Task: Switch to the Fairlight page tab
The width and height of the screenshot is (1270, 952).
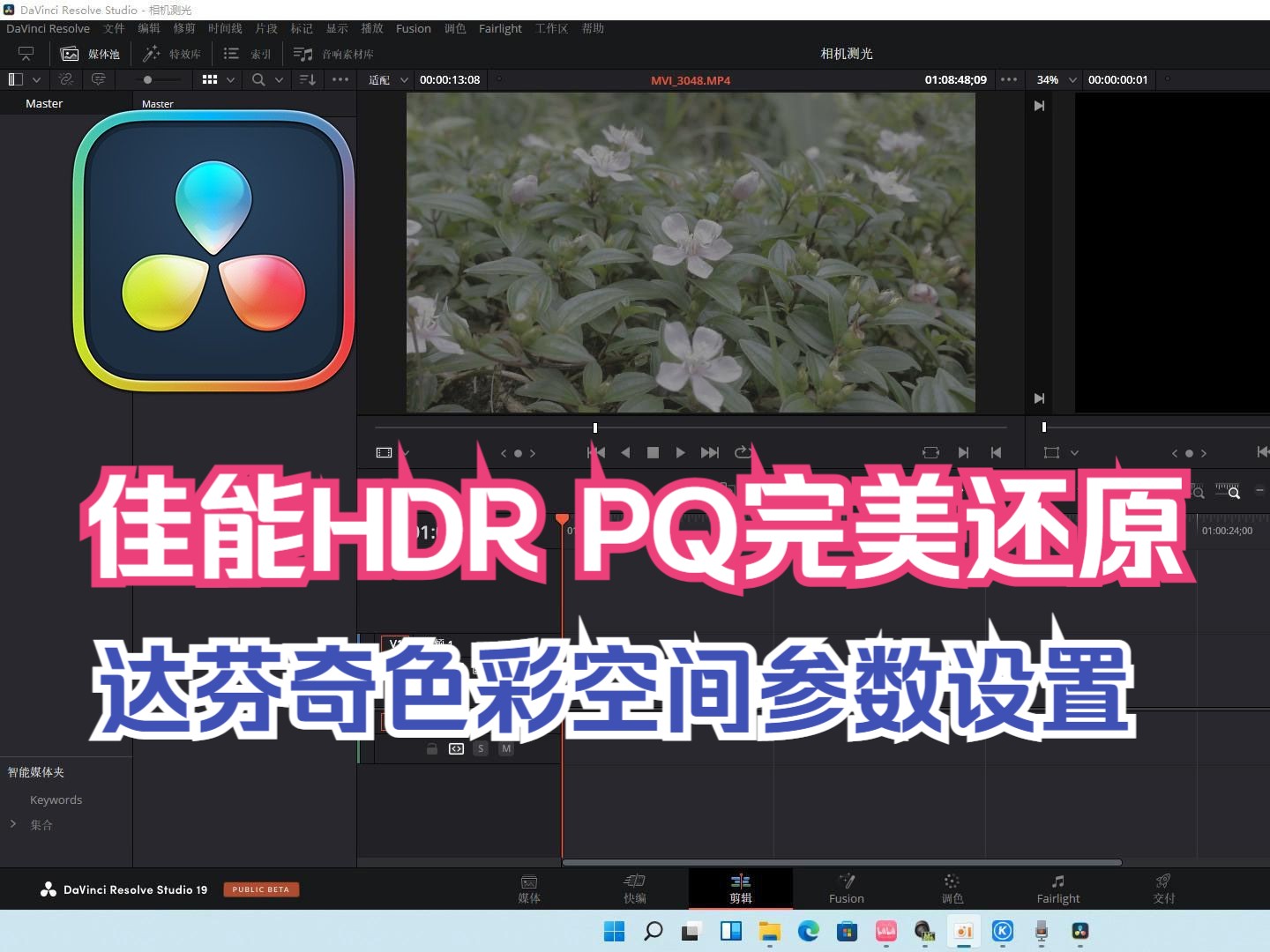Action: pos(1058,889)
